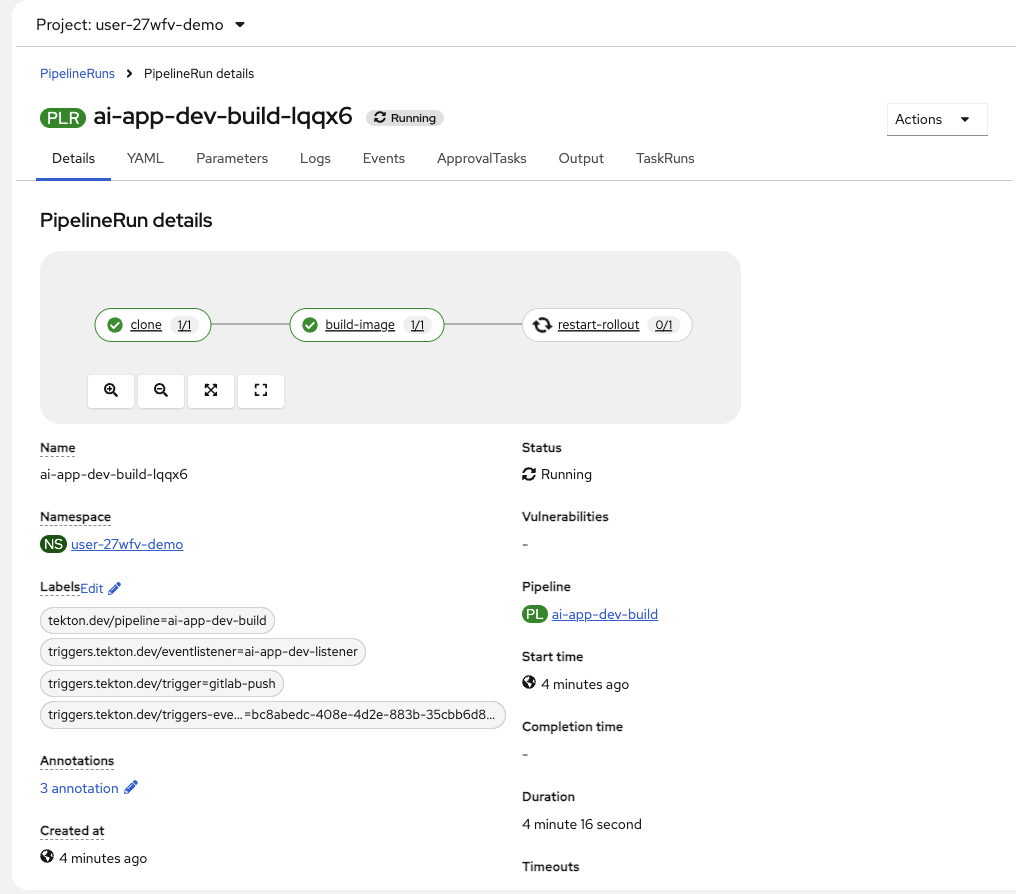Image resolution: width=1016 pixels, height=894 pixels.
Task: Click the green checkmark on build-image task
Action: coord(310,325)
